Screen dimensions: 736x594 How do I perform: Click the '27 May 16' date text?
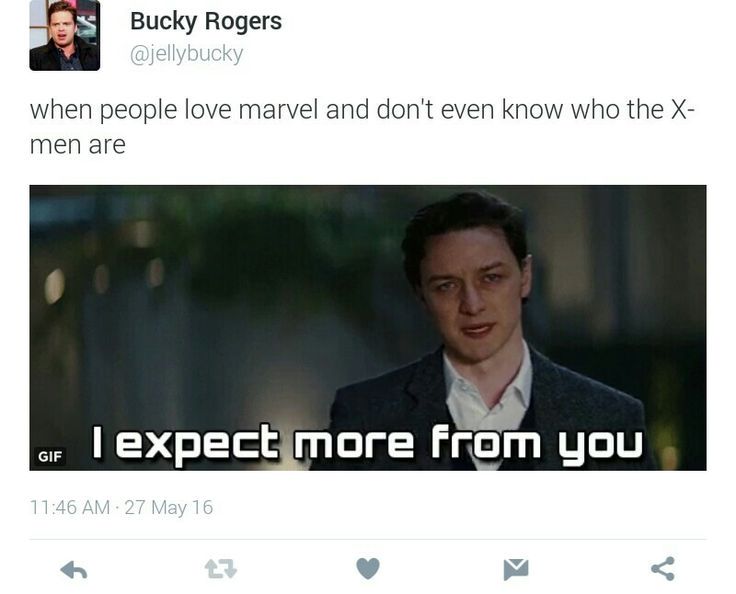[x=169, y=508]
